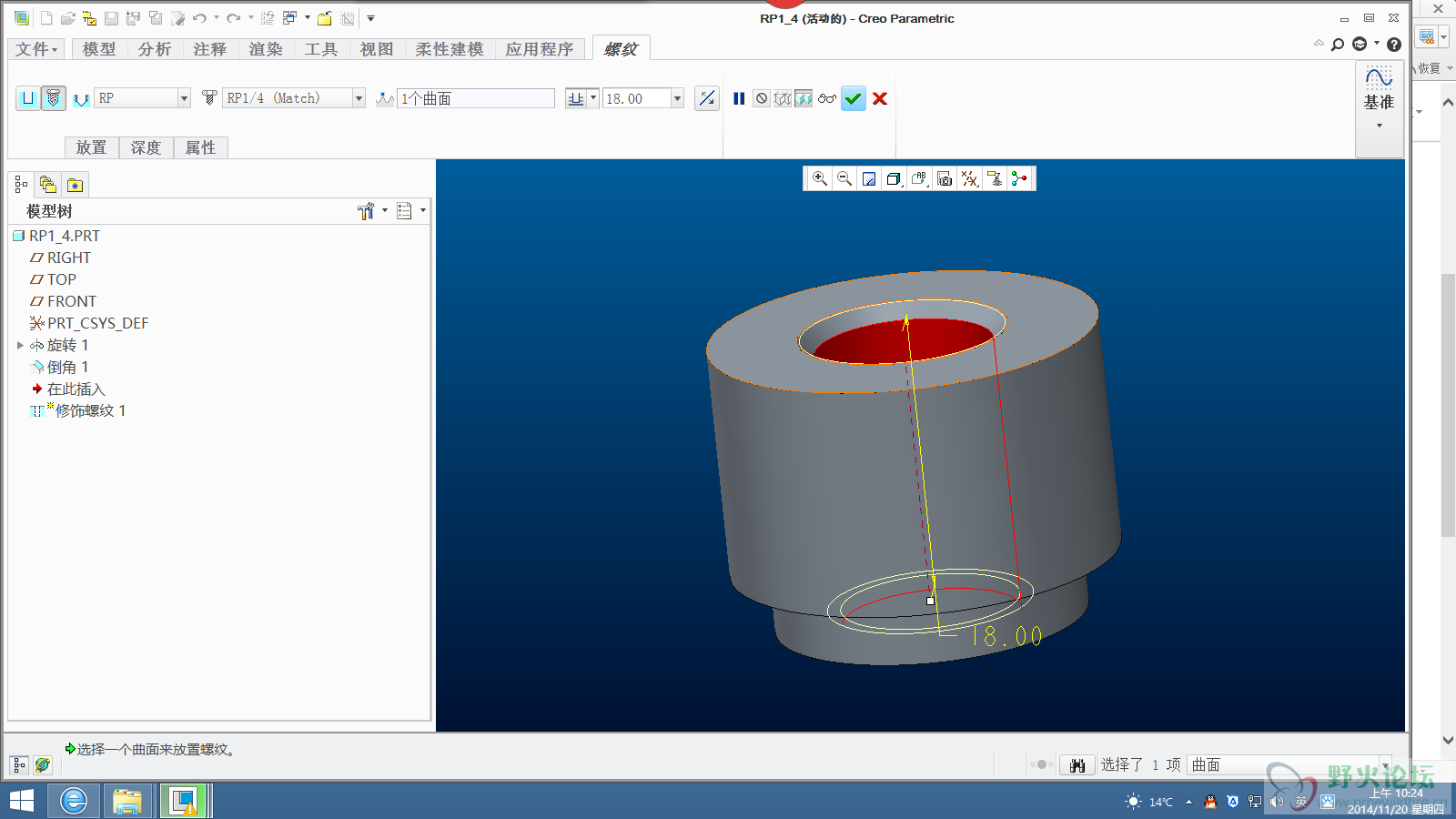Select the standard thread type button
The height and width of the screenshot is (819, 1456).
pyautogui.click(x=54, y=98)
